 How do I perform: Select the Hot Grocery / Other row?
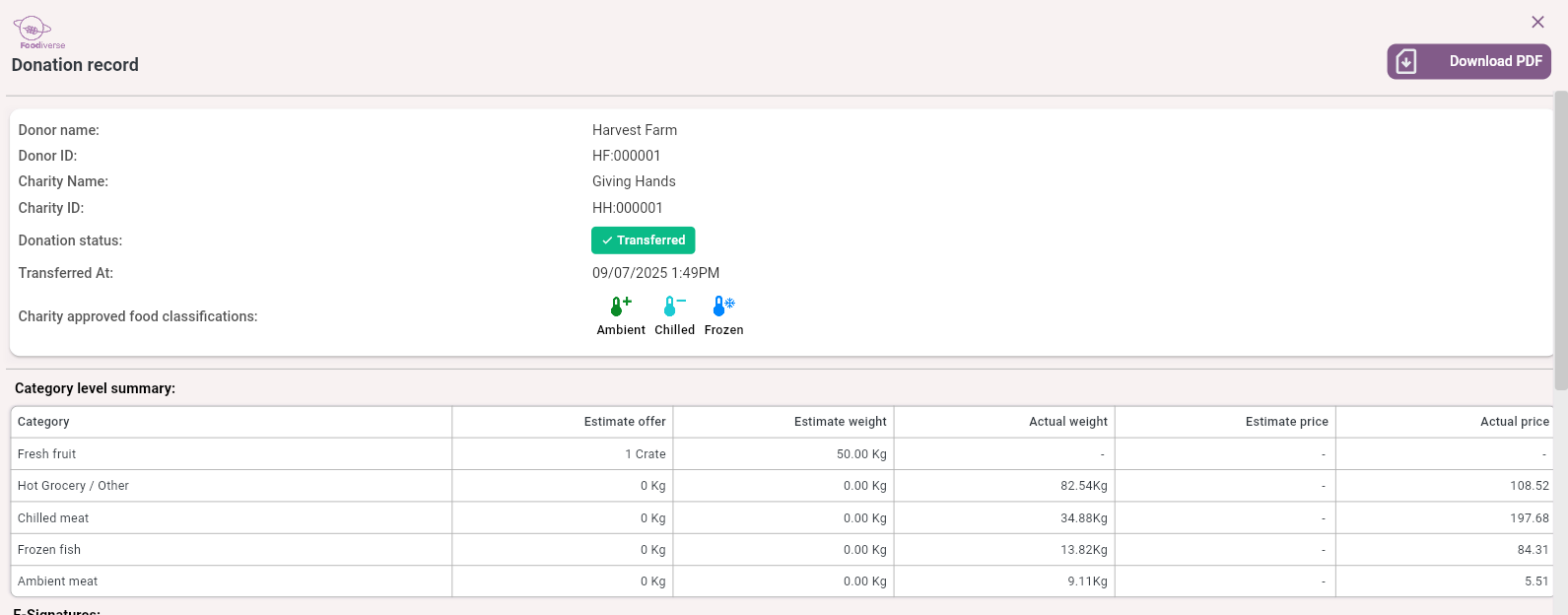click(x=73, y=486)
